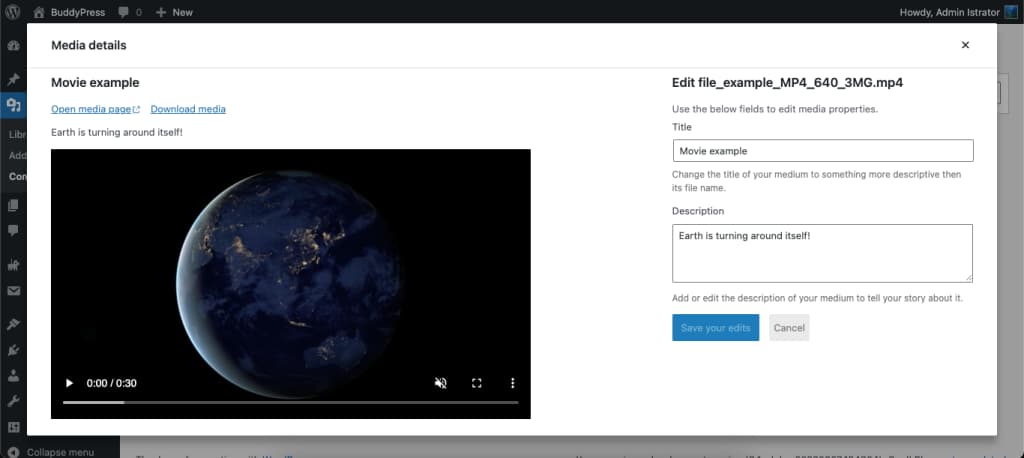Click the Description textarea resize handle
The image size is (1024, 458).
[968, 278]
